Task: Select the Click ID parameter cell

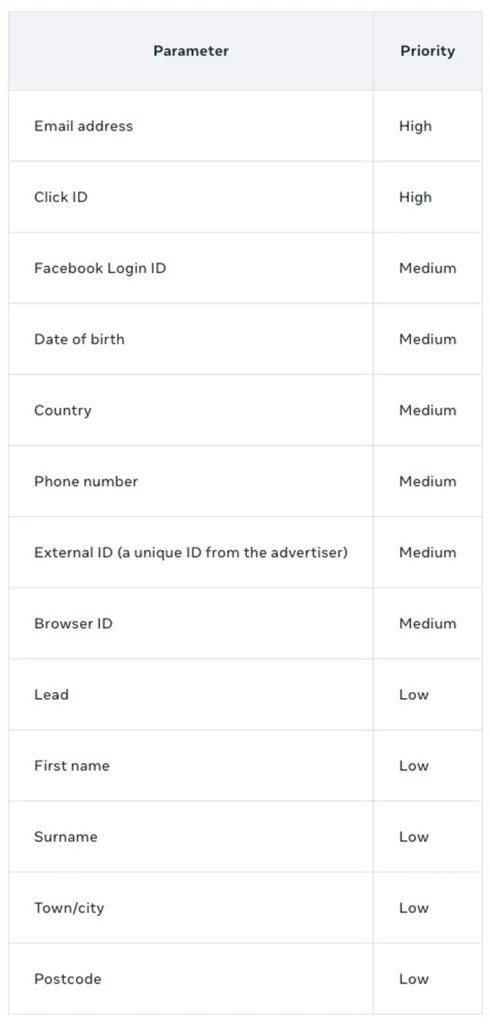Action: point(191,197)
